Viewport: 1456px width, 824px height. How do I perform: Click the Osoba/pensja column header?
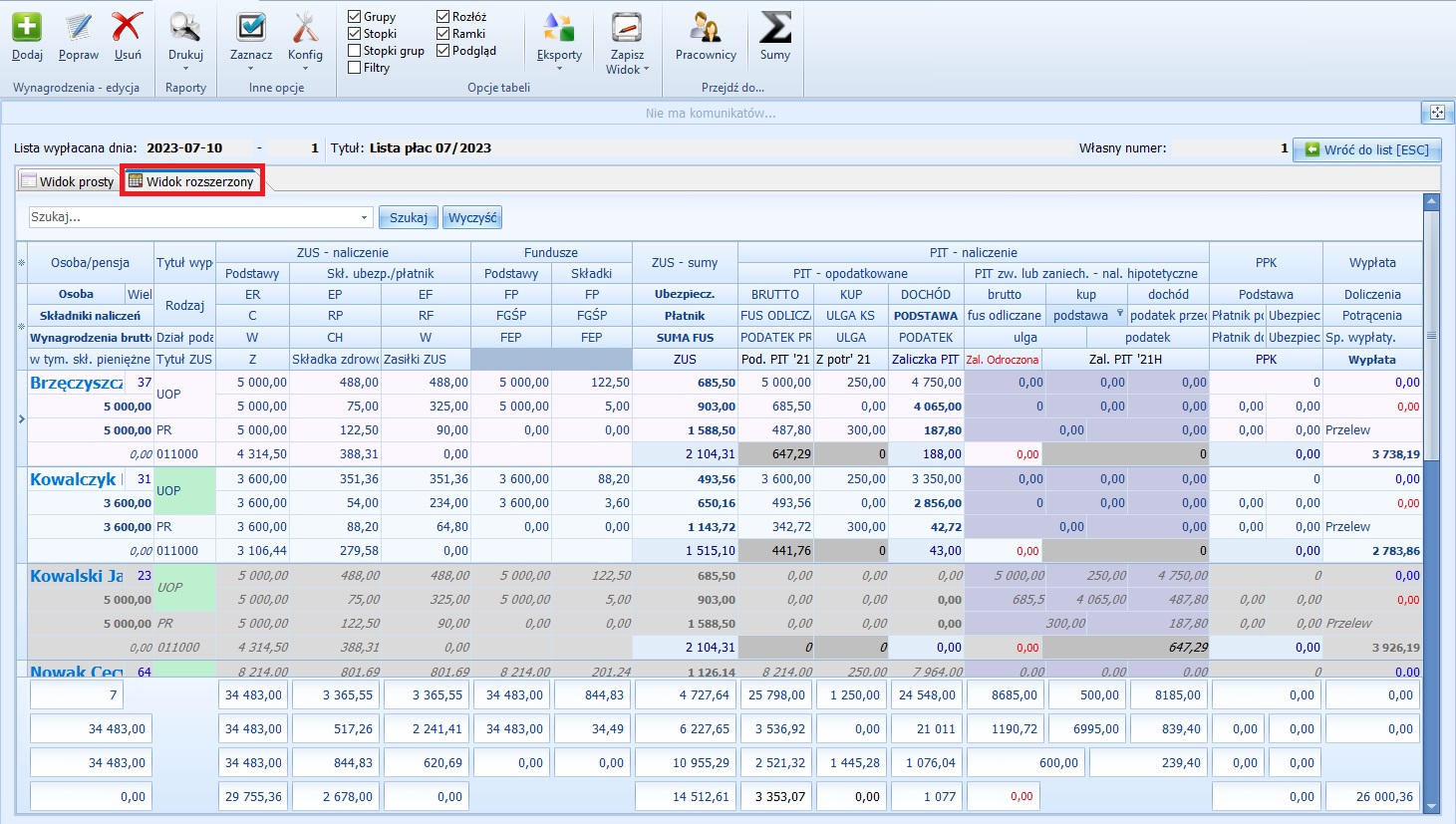point(91,263)
